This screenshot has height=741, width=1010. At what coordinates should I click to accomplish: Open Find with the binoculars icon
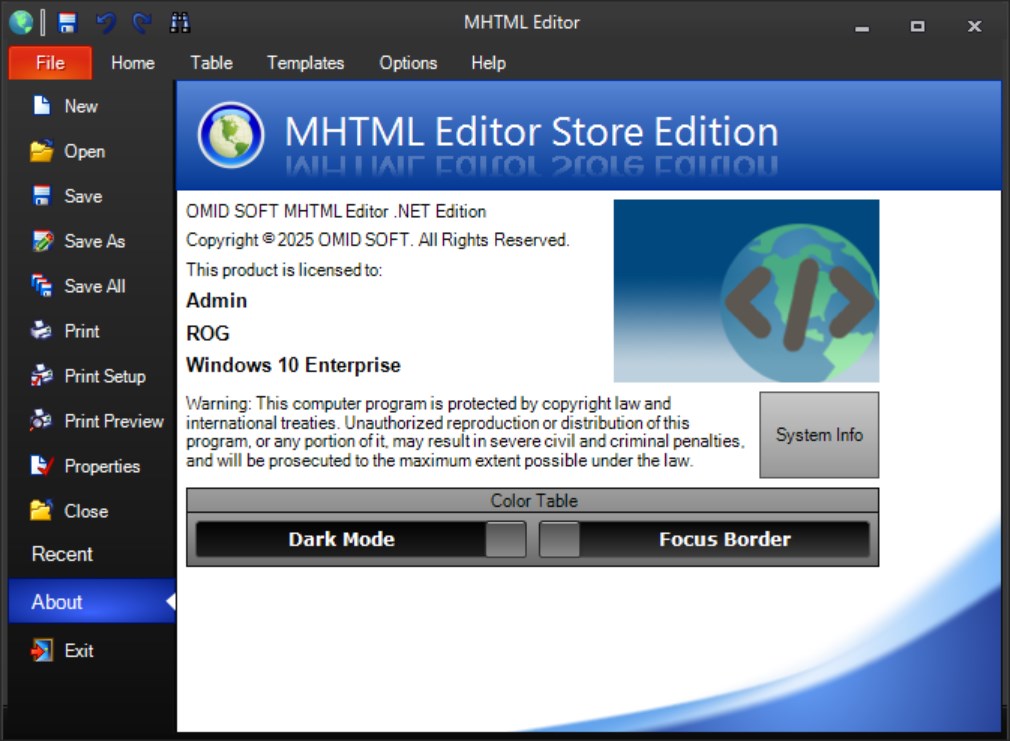pos(180,23)
